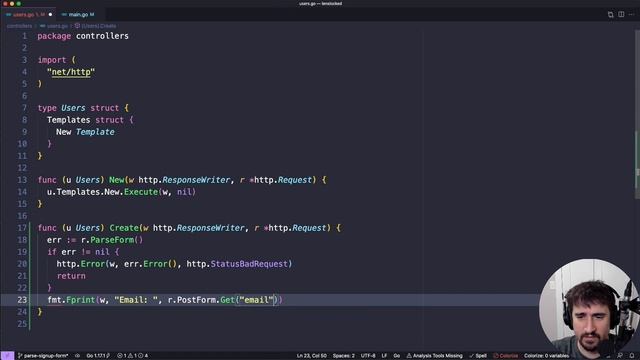Click the return keyword on line 21
The image size is (640, 360).
pyautogui.click(x=71, y=276)
